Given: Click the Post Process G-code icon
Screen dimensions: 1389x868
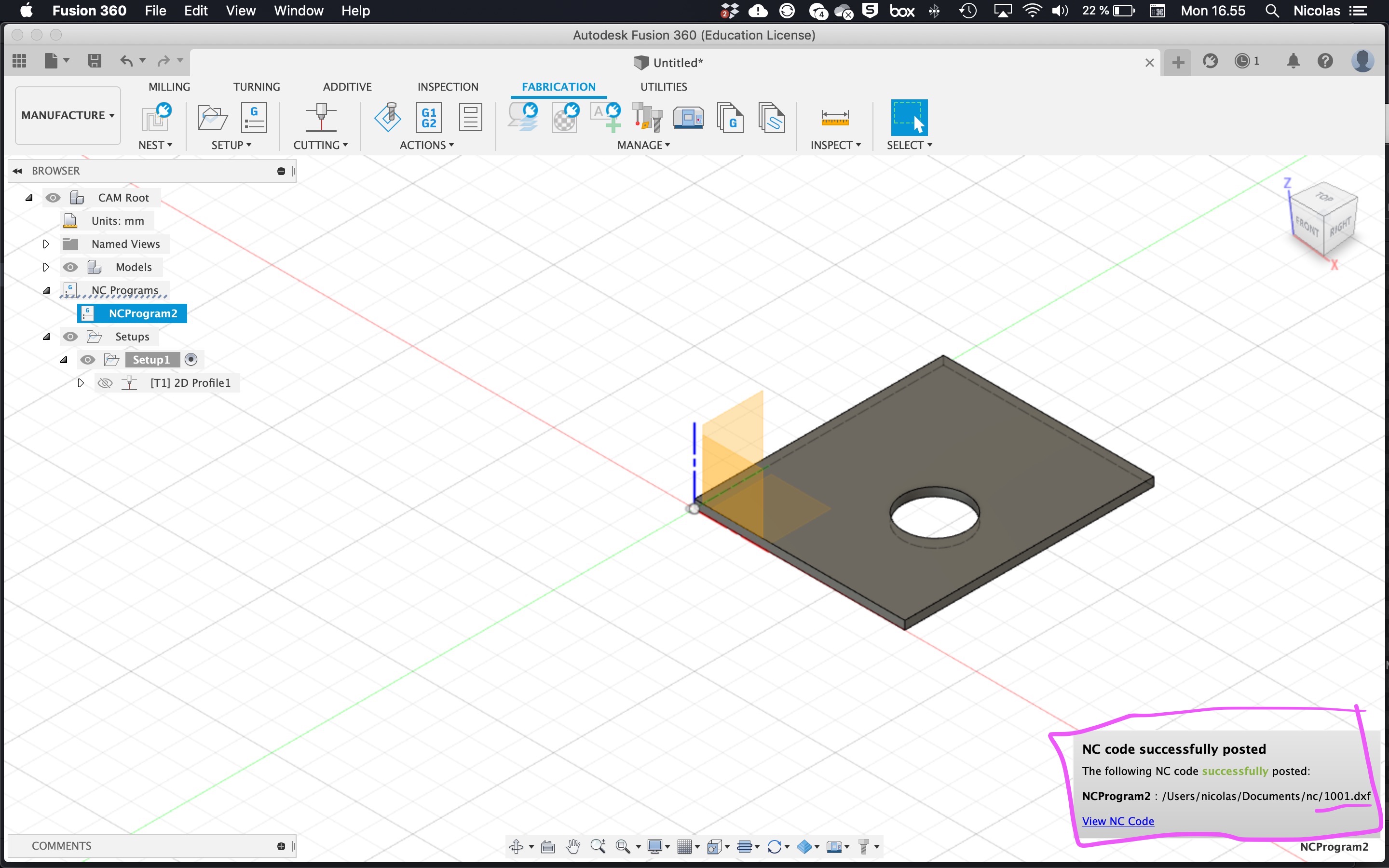Looking at the screenshot, I should click(428, 117).
